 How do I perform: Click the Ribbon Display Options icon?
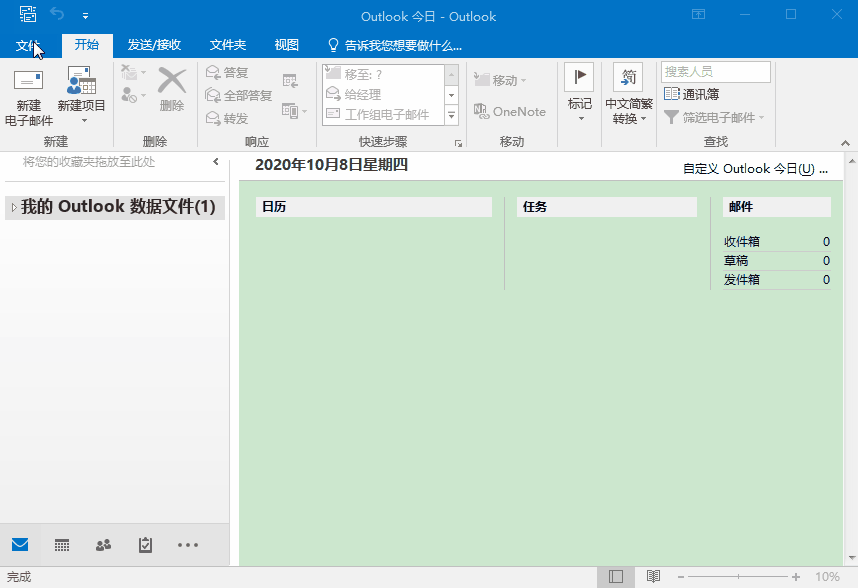pyautogui.click(x=699, y=15)
